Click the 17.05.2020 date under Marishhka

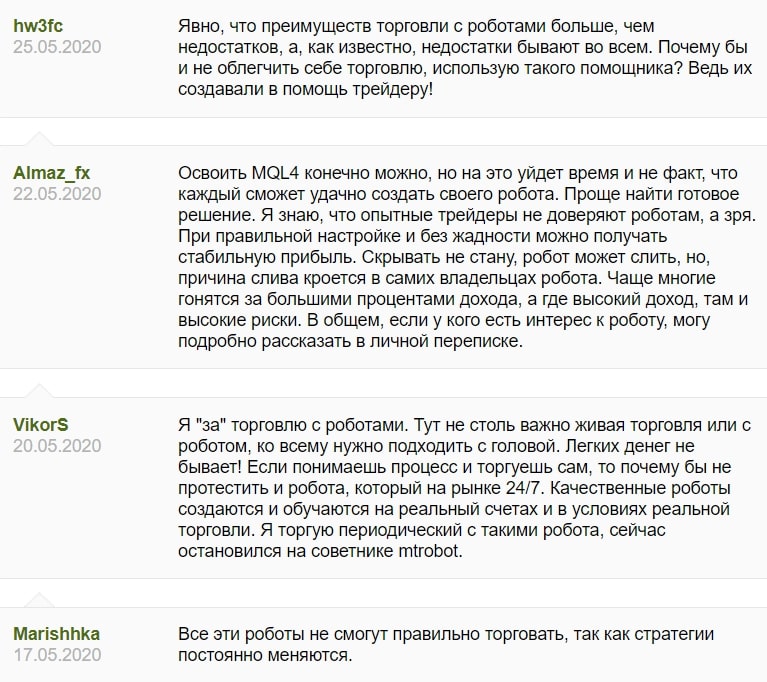click(x=57, y=655)
